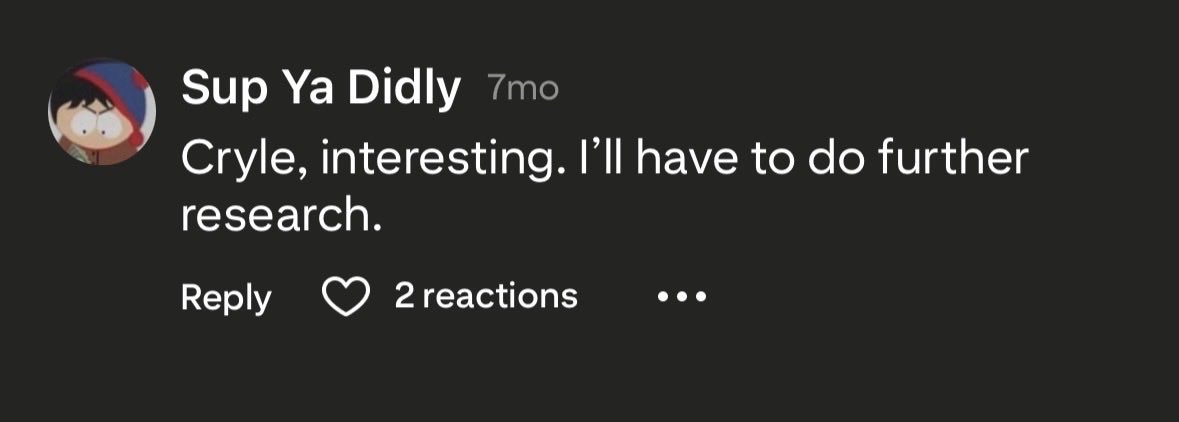Click the word research in the comment

276,215
